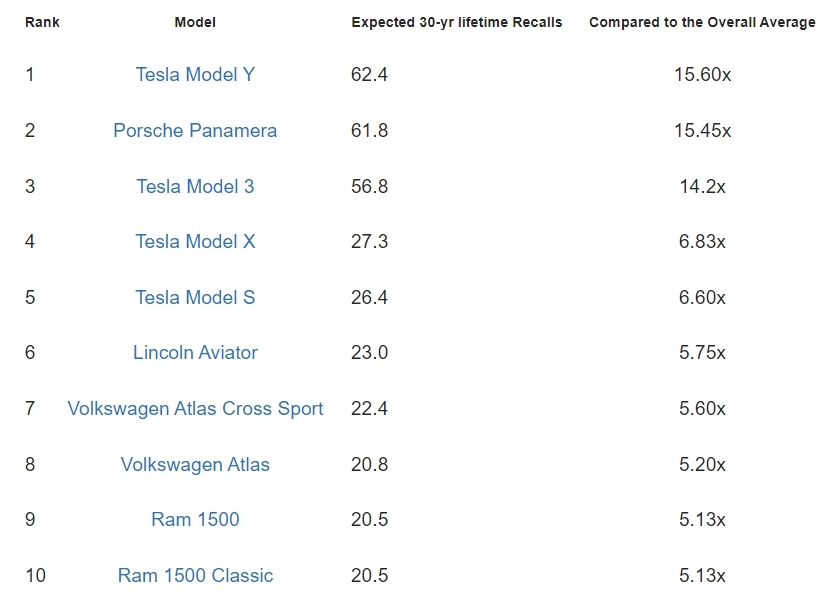Viewport: 836px width, 600px height.
Task: Click the Volkswagen Atlas link
Action: point(195,465)
